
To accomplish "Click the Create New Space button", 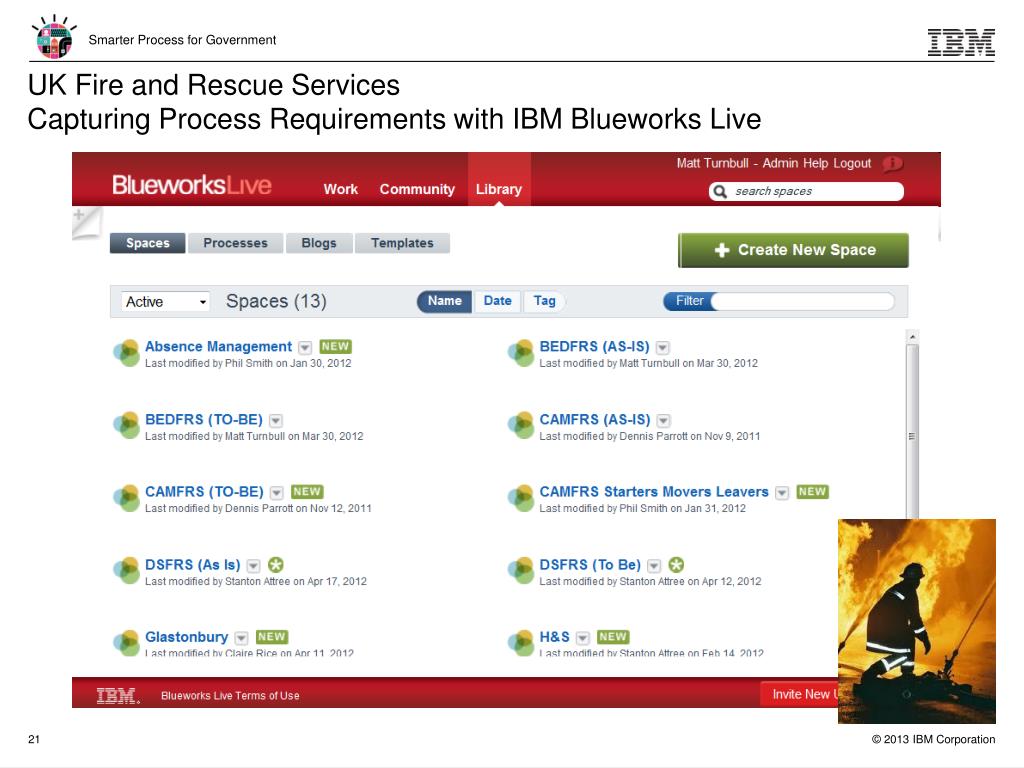I will pos(793,250).
